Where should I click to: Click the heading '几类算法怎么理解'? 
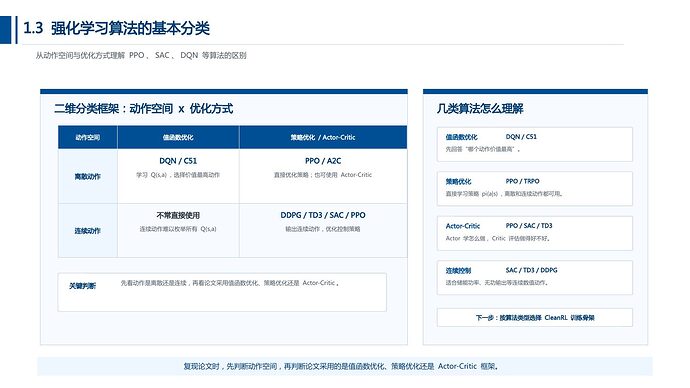tap(480, 109)
